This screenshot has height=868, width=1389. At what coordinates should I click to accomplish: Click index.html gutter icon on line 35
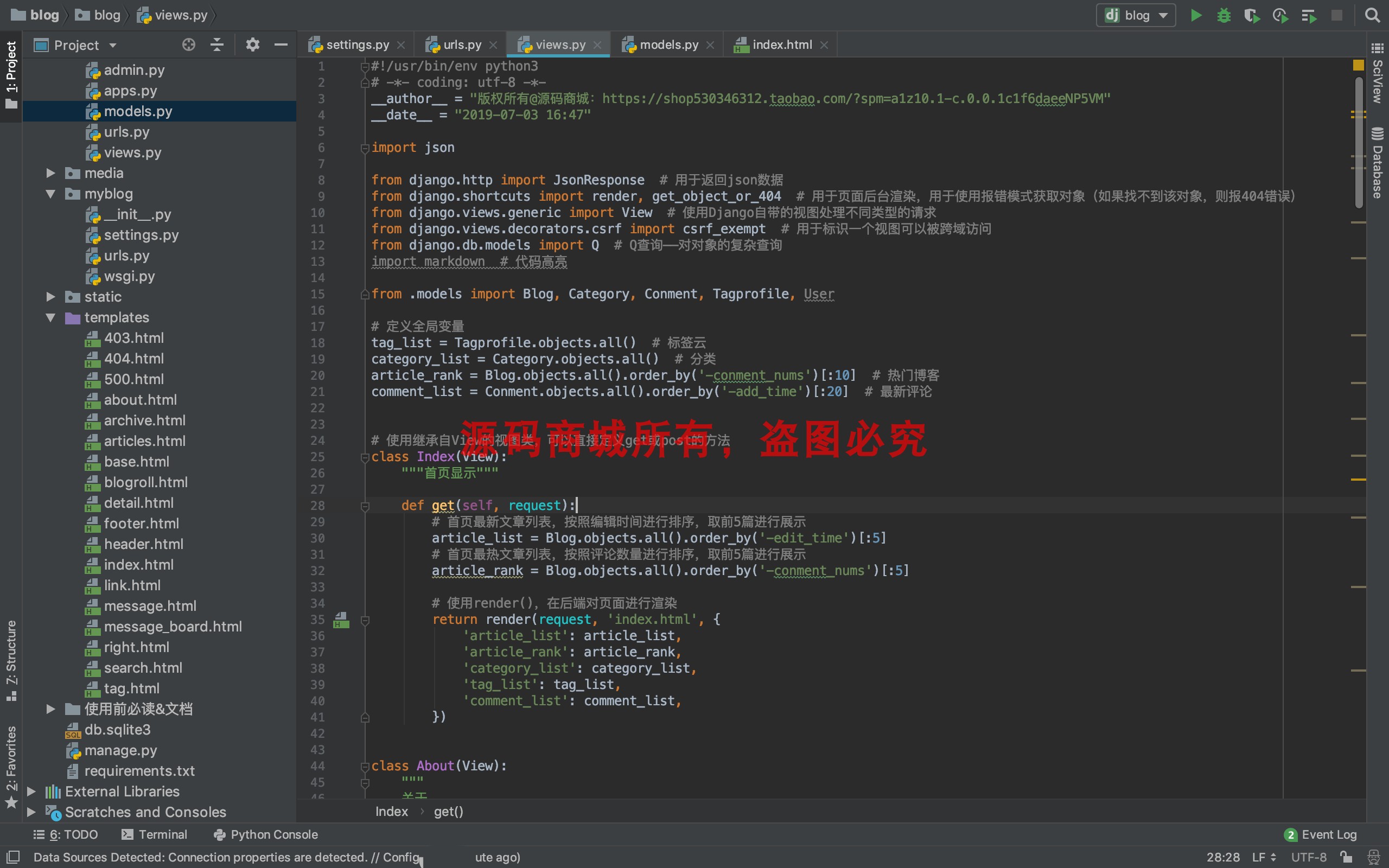(341, 620)
